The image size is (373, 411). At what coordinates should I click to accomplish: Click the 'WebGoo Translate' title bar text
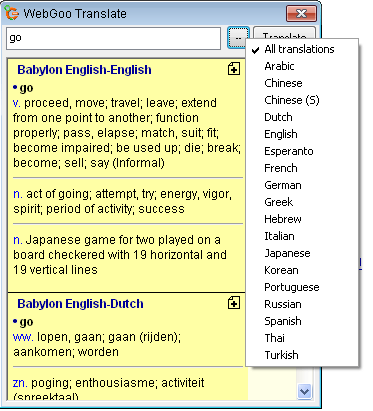[75, 14]
